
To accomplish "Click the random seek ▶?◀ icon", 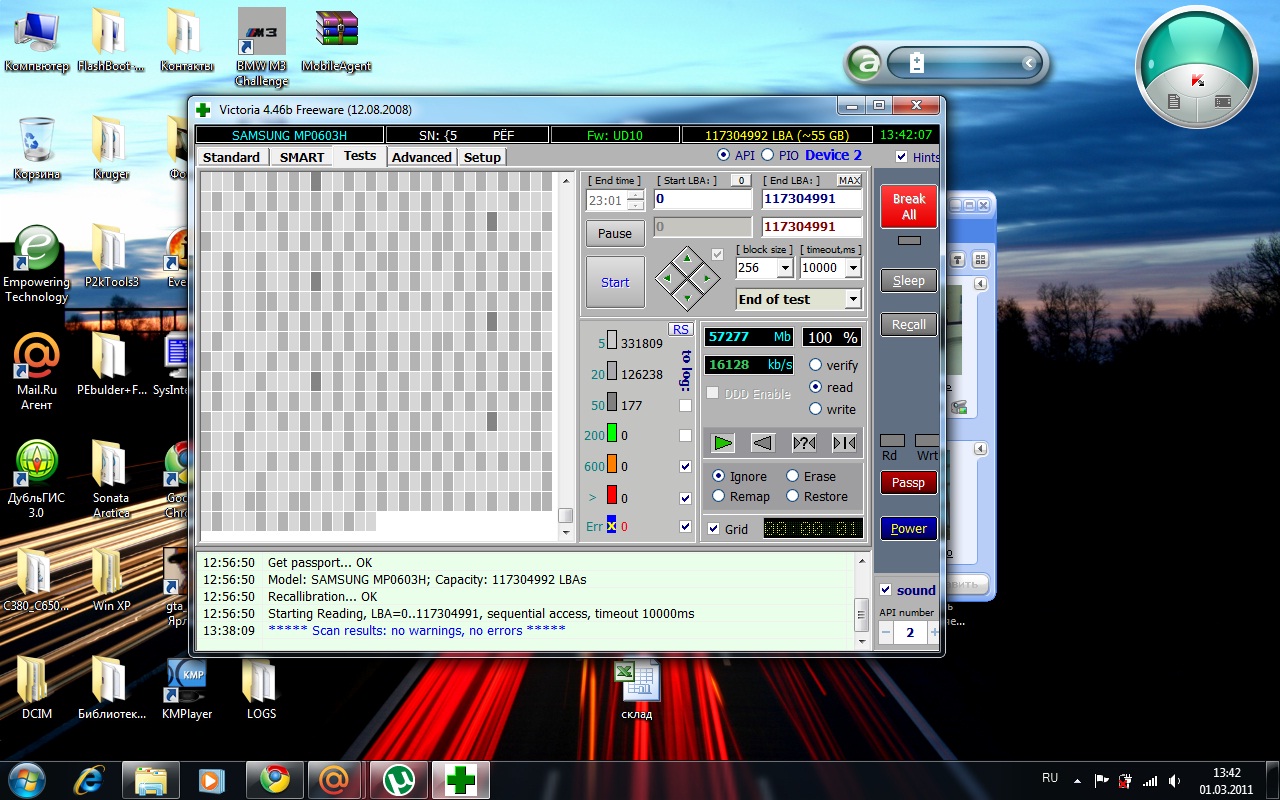I will click(x=804, y=442).
